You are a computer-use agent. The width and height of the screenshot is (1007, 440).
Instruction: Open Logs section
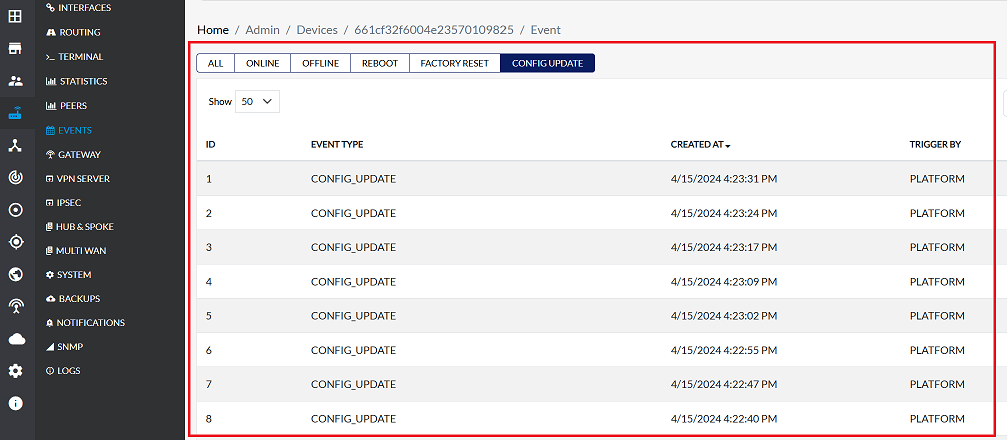[x=63, y=371]
